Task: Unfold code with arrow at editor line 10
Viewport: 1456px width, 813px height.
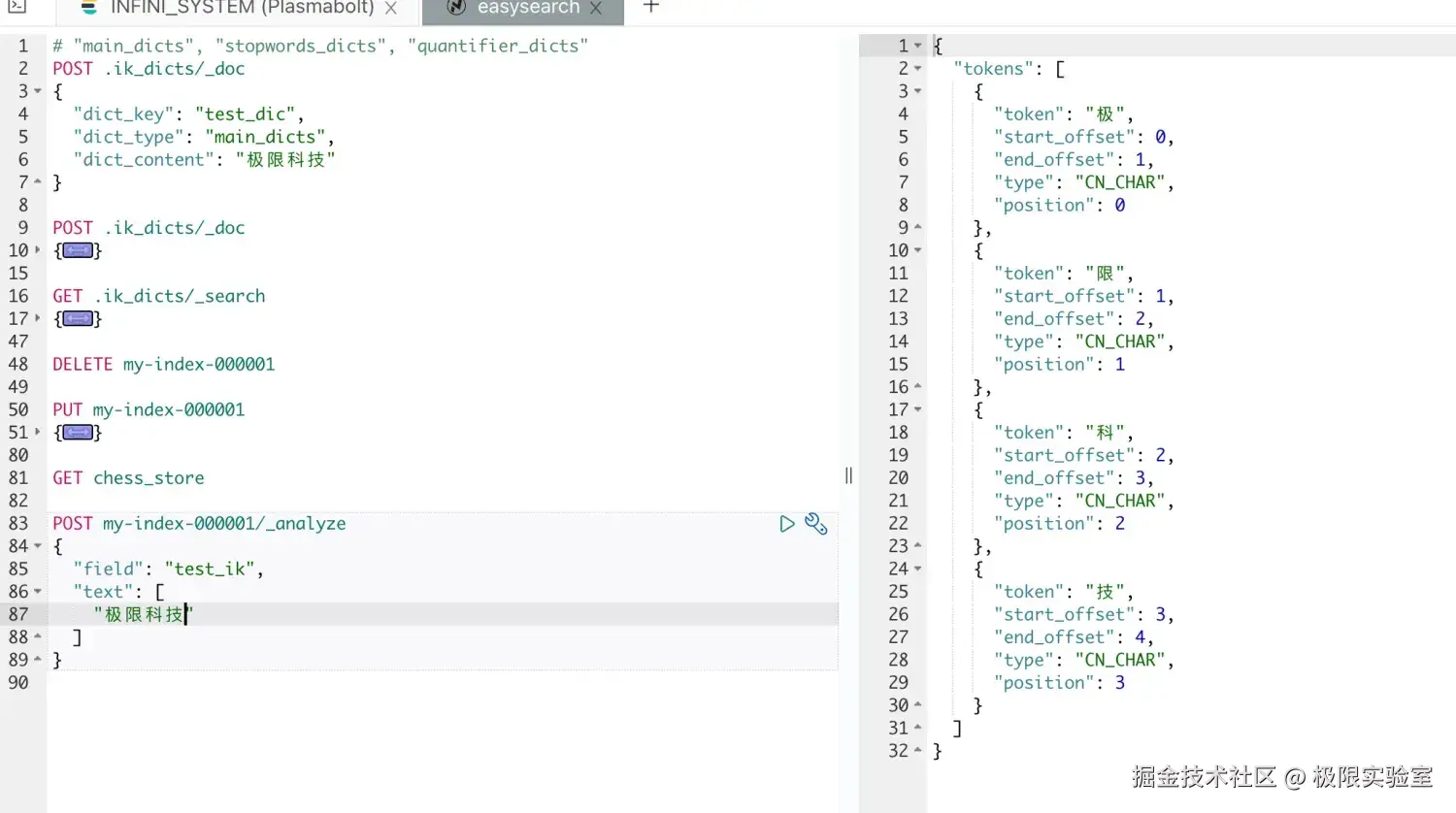Action: pyautogui.click(x=38, y=250)
